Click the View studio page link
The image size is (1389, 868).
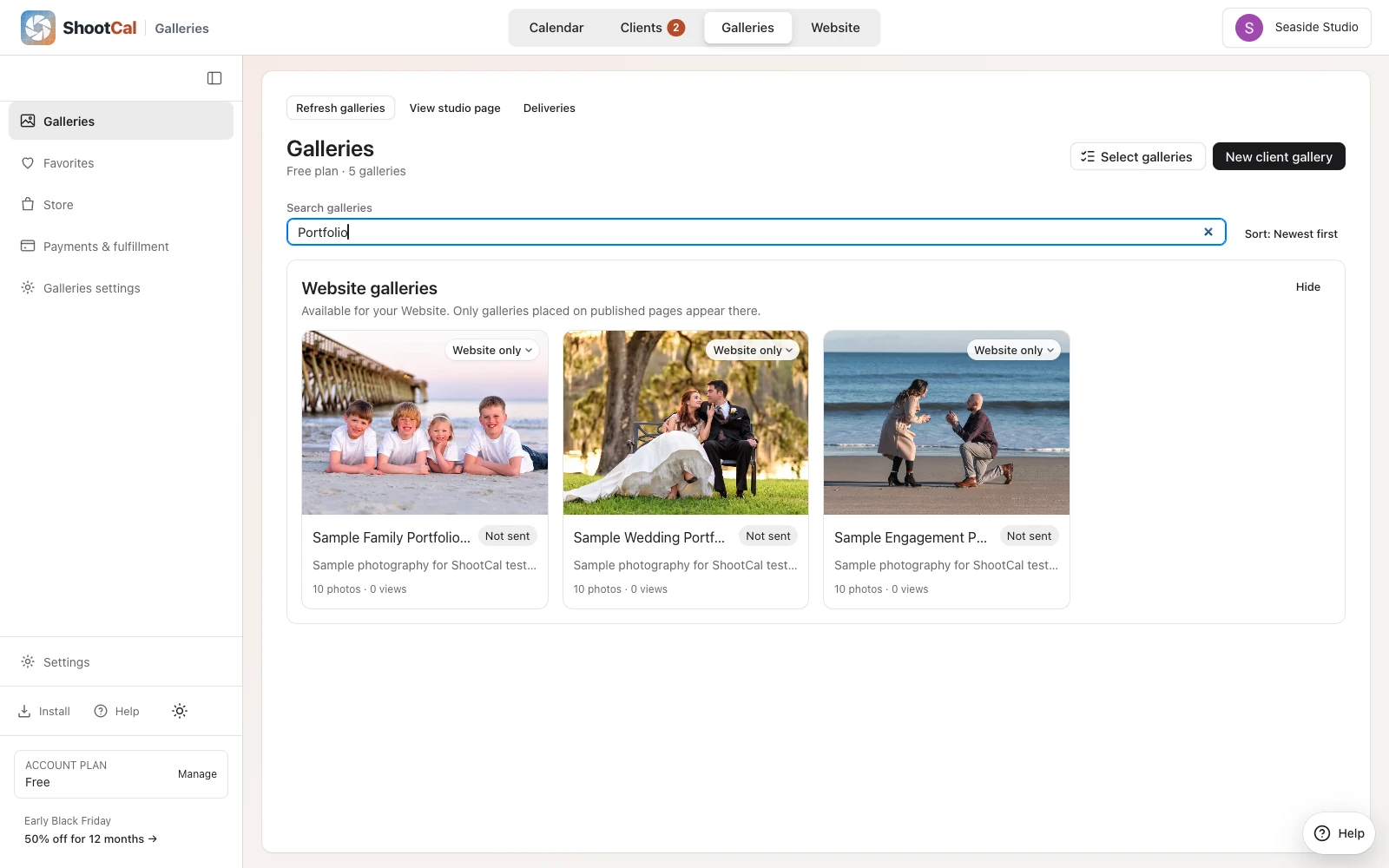click(455, 108)
